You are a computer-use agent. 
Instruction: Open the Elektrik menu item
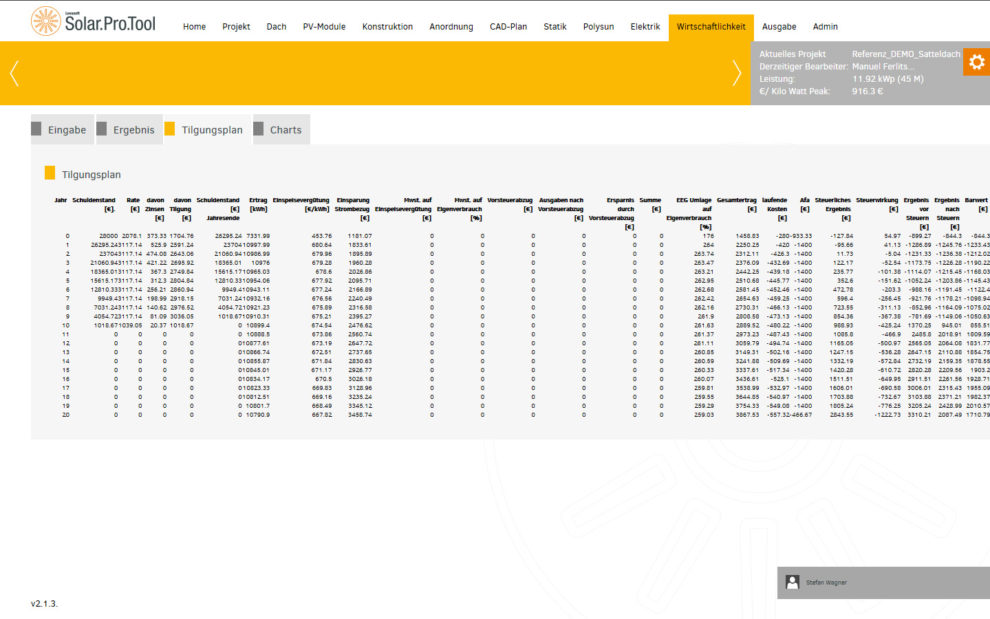pyautogui.click(x=645, y=27)
